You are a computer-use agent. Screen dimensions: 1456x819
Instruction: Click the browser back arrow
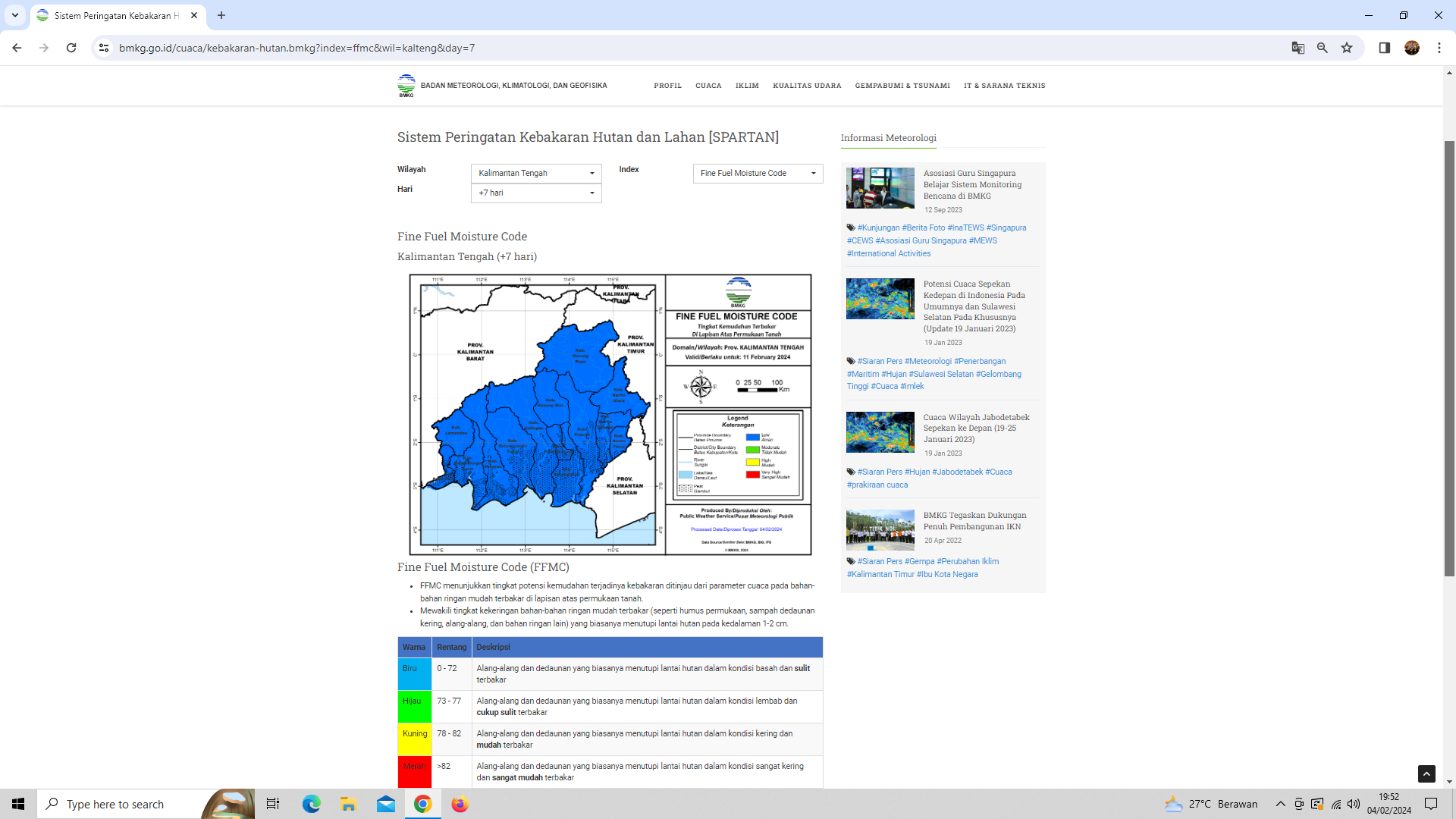17,48
